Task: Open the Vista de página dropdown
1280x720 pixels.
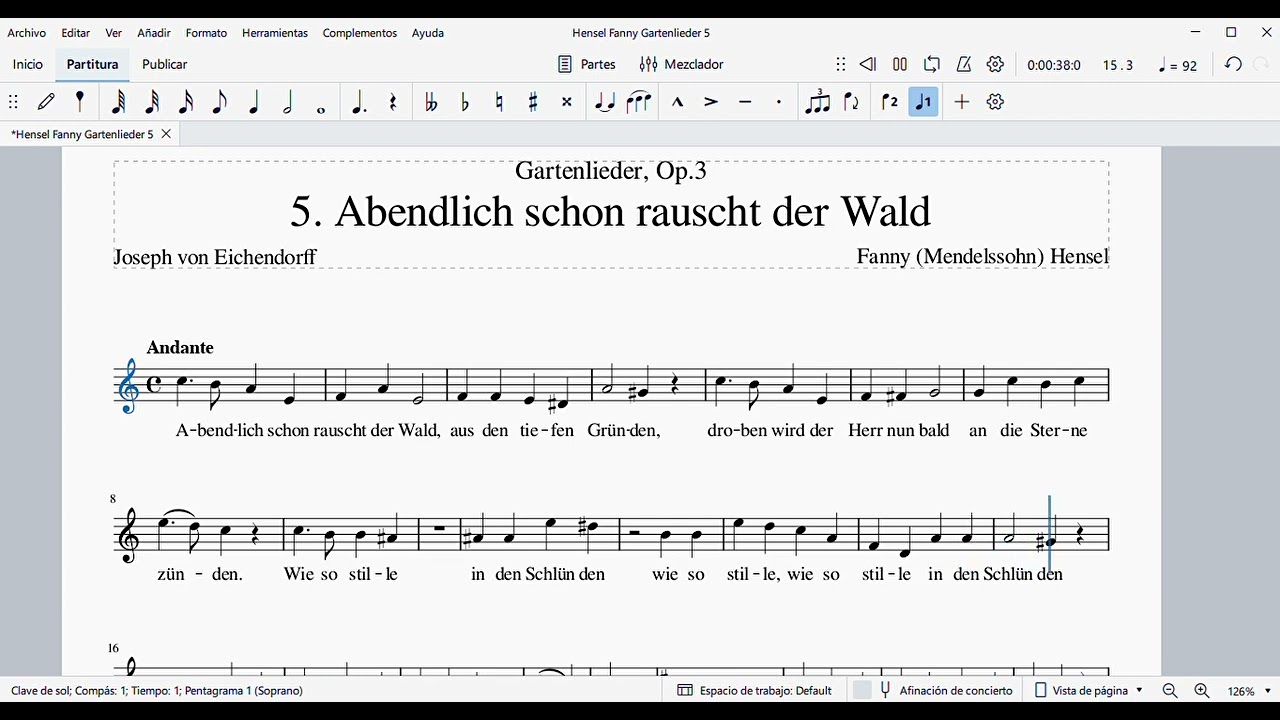Action: click(1089, 691)
